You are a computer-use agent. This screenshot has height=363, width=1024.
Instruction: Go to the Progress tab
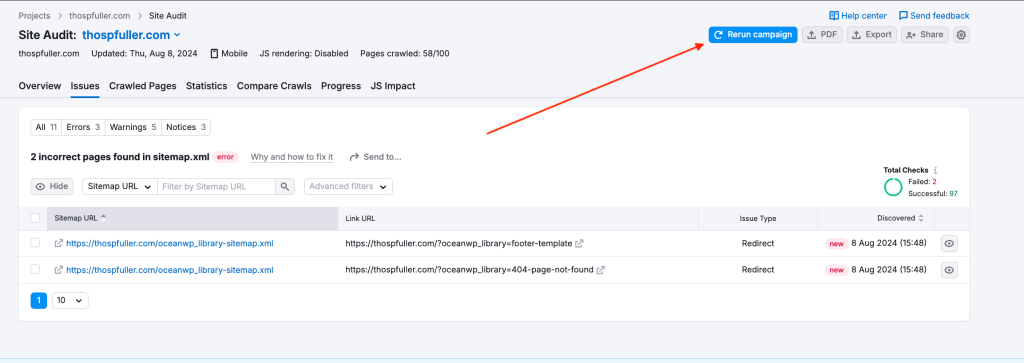(x=341, y=86)
